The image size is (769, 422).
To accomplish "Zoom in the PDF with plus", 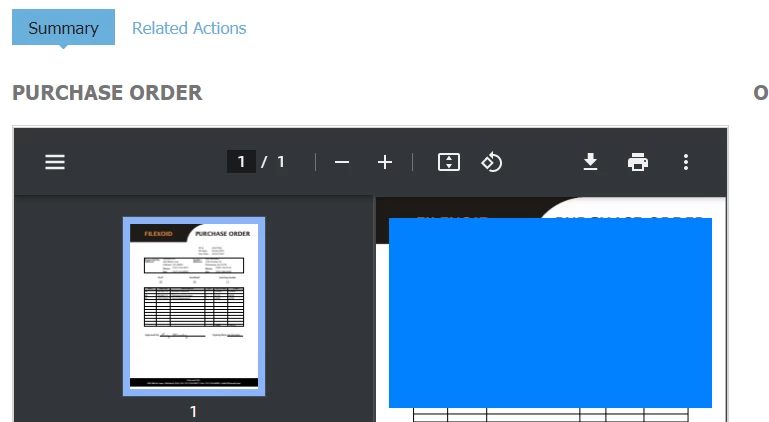I will [x=385, y=162].
